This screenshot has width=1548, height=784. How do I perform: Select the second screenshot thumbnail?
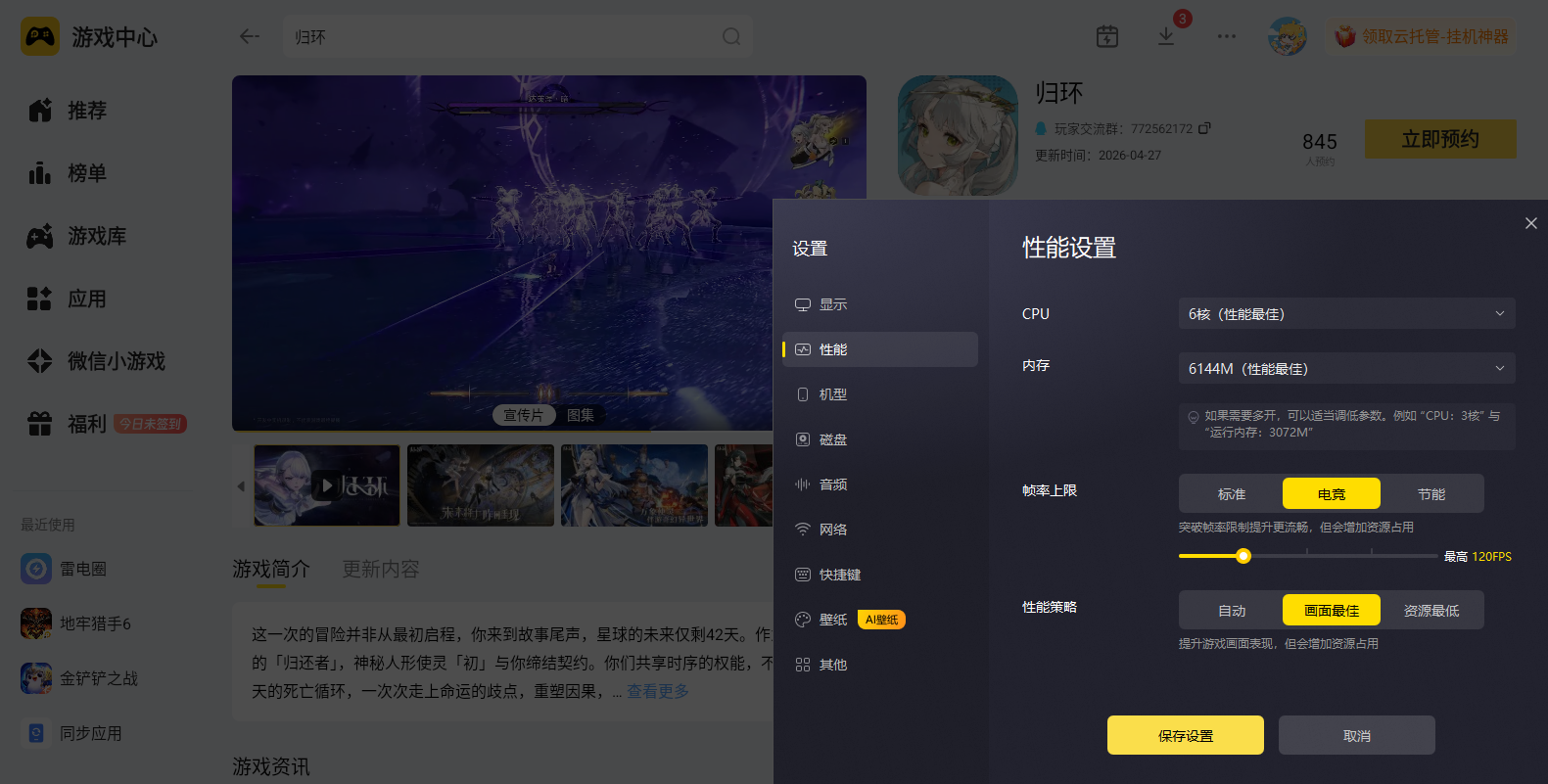tap(481, 485)
